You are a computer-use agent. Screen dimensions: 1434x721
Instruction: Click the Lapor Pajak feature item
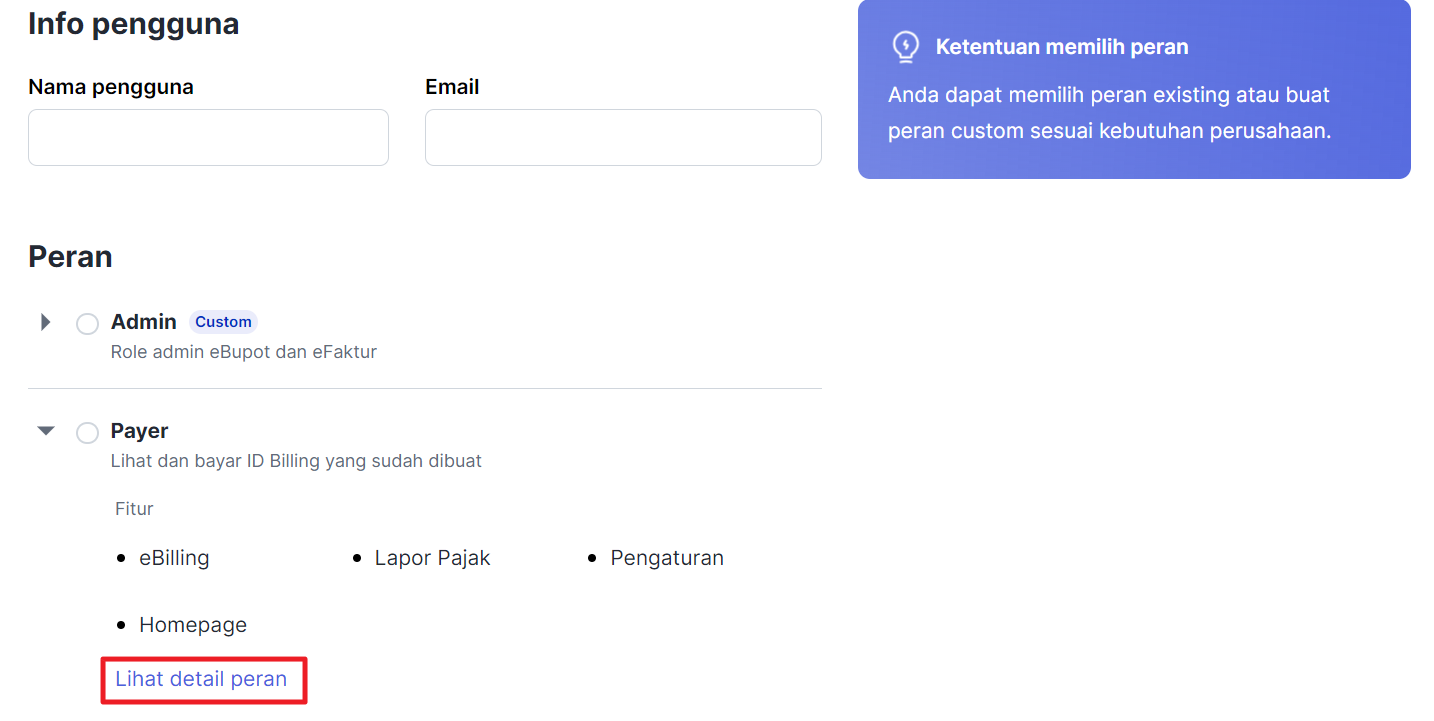pos(432,558)
